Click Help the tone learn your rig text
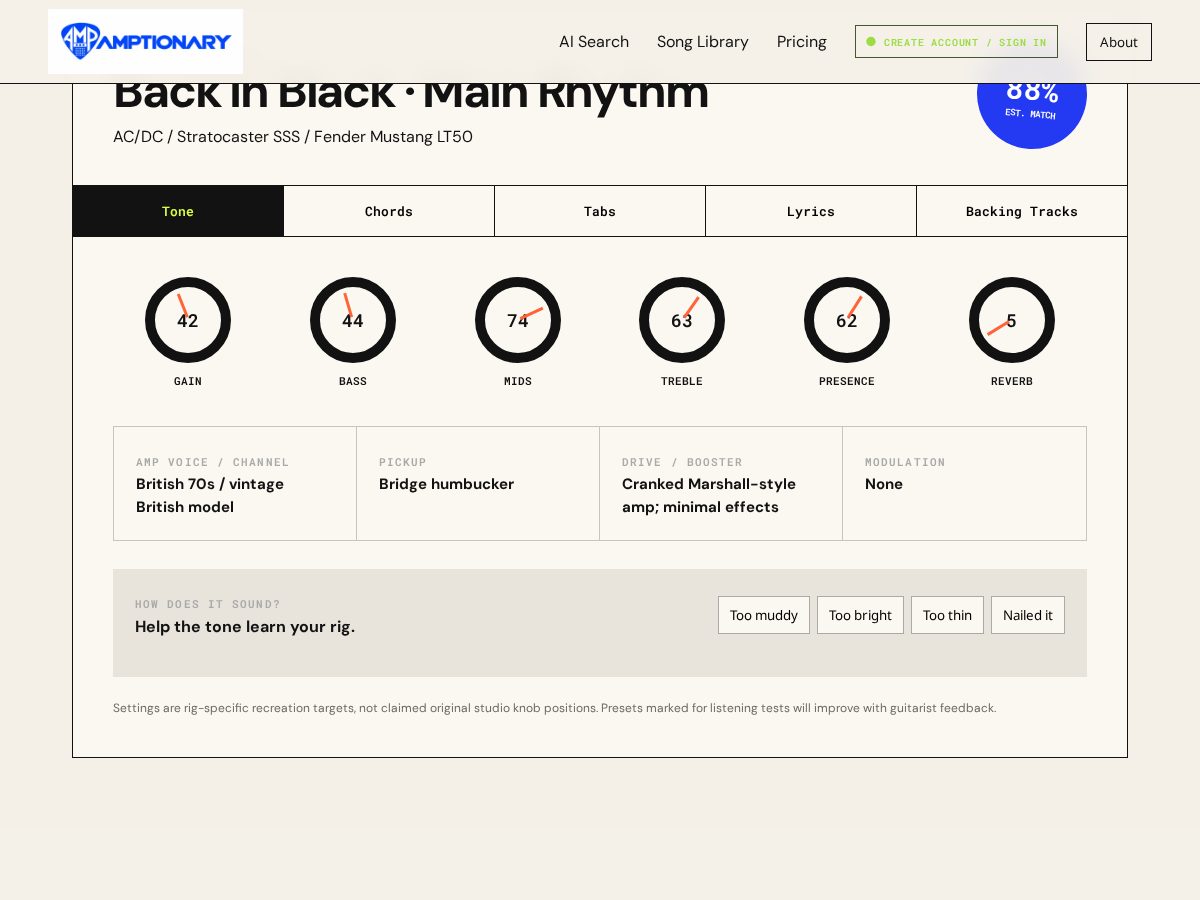The height and width of the screenshot is (900, 1200). [x=245, y=627]
